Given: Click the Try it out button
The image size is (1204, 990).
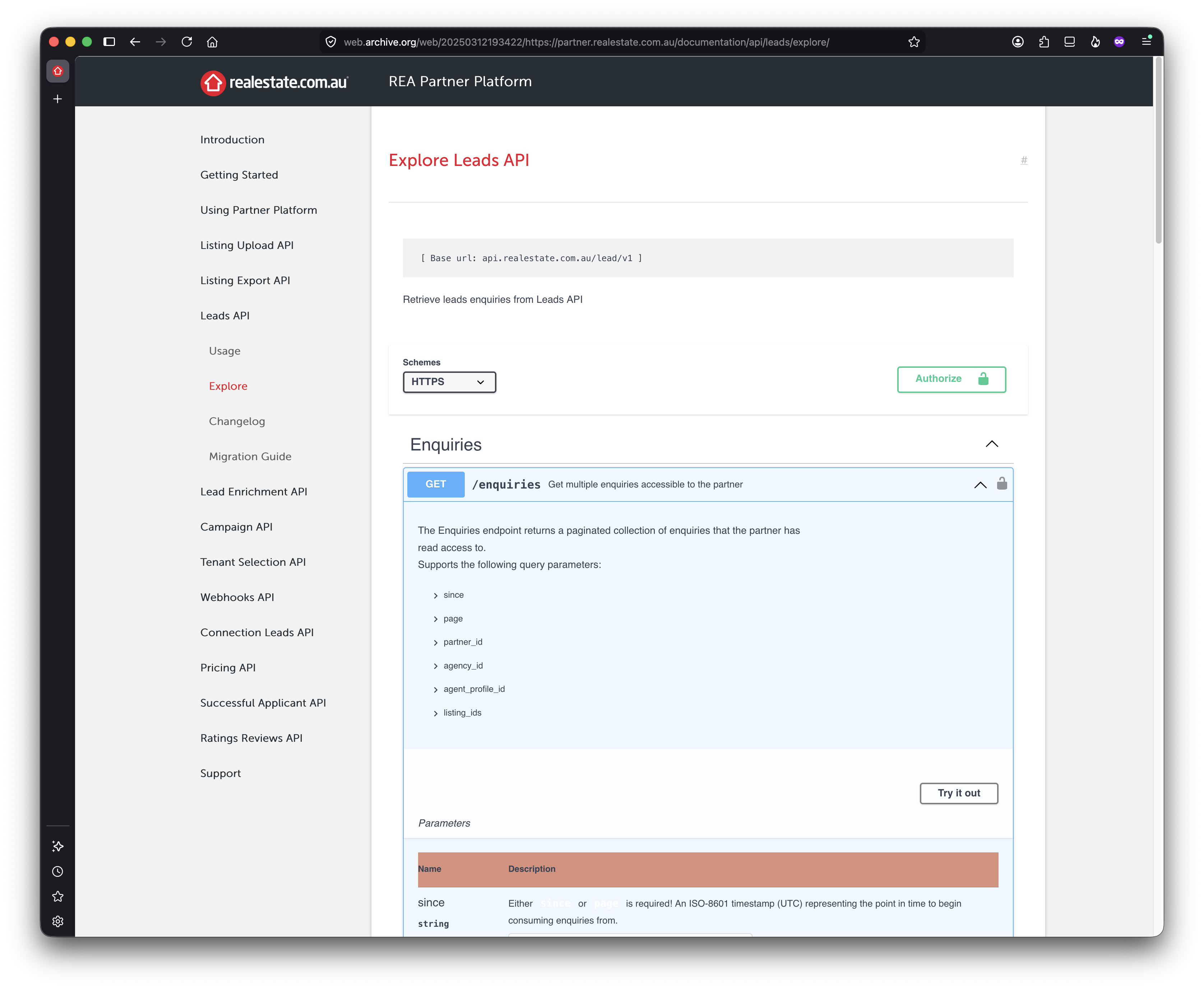Looking at the screenshot, I should (959, 793).
